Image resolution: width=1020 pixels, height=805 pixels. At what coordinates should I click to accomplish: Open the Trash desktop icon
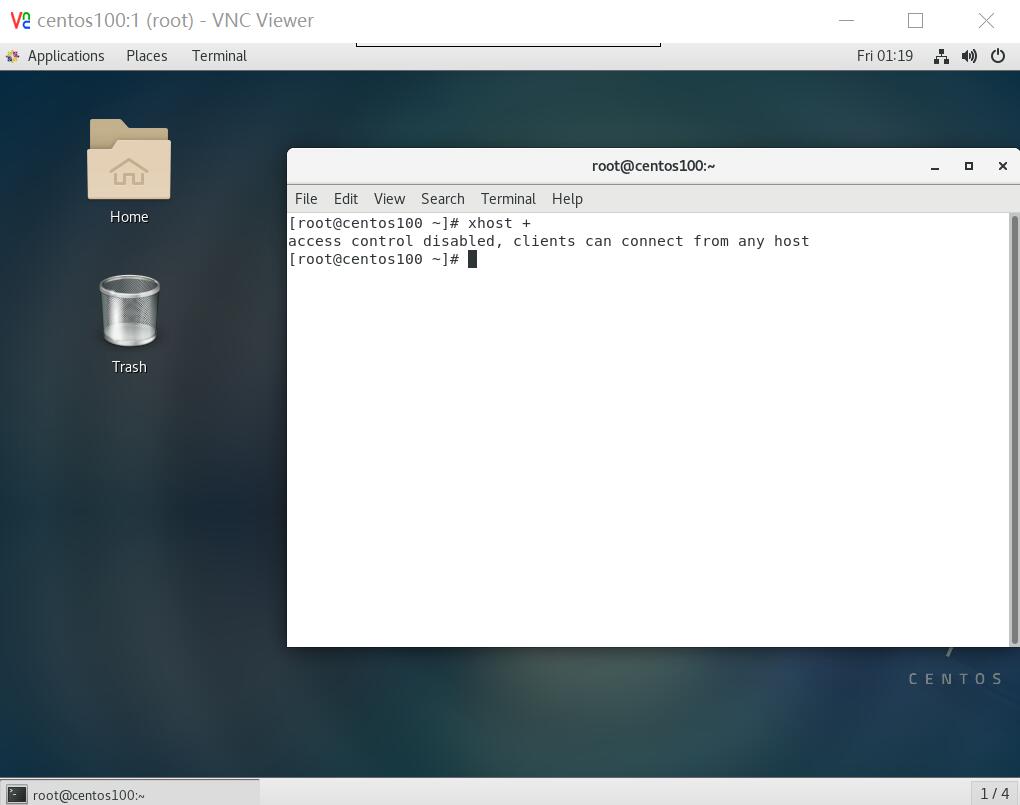click(129, 310)
